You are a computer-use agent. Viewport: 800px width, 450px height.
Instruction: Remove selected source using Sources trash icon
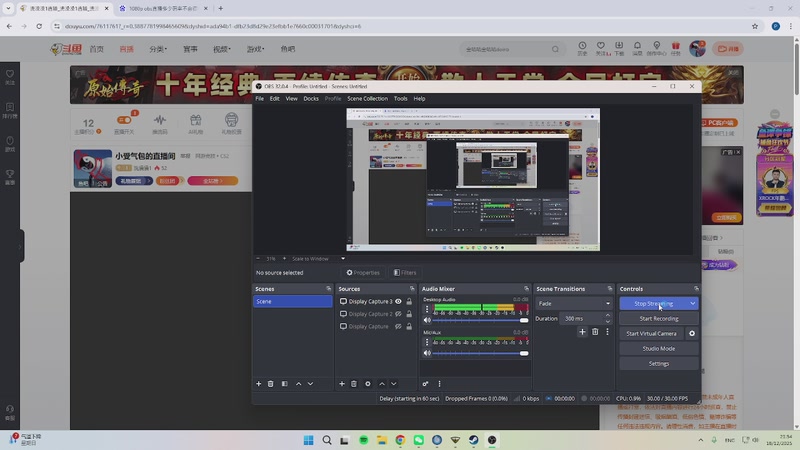(x=354, y=384)
